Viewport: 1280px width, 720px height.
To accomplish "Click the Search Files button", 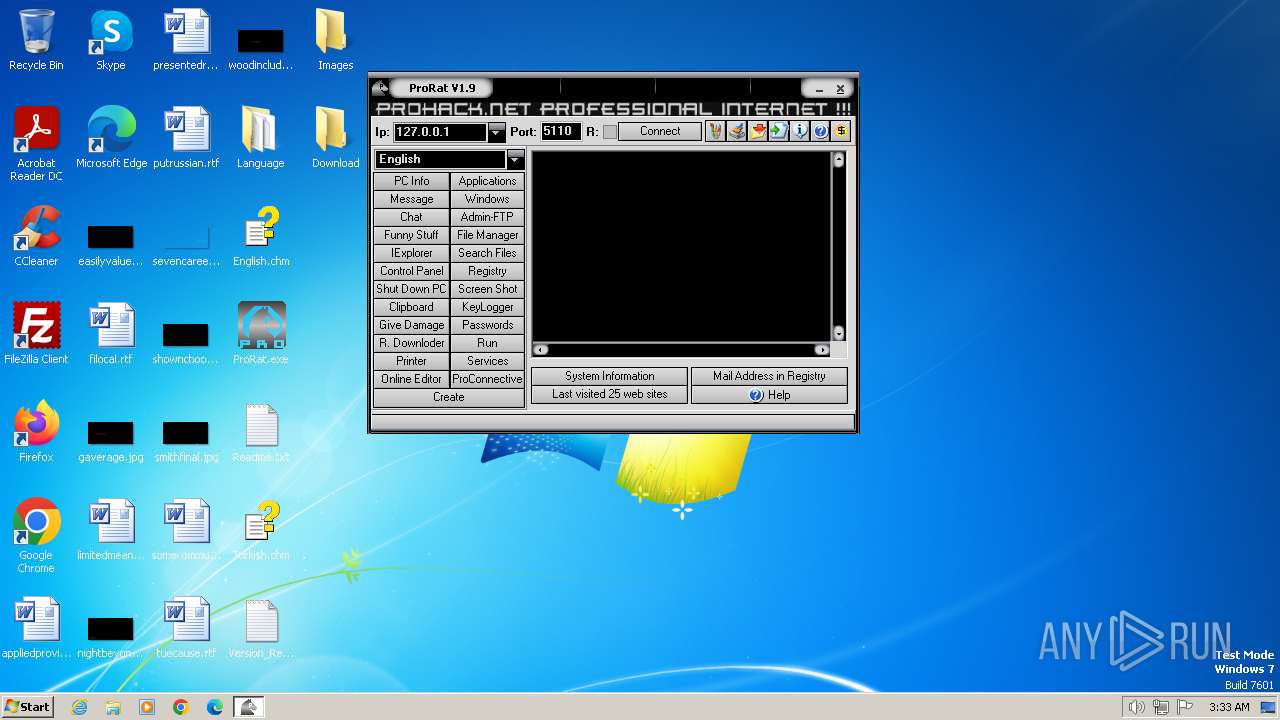I will (x=487, y=253).
